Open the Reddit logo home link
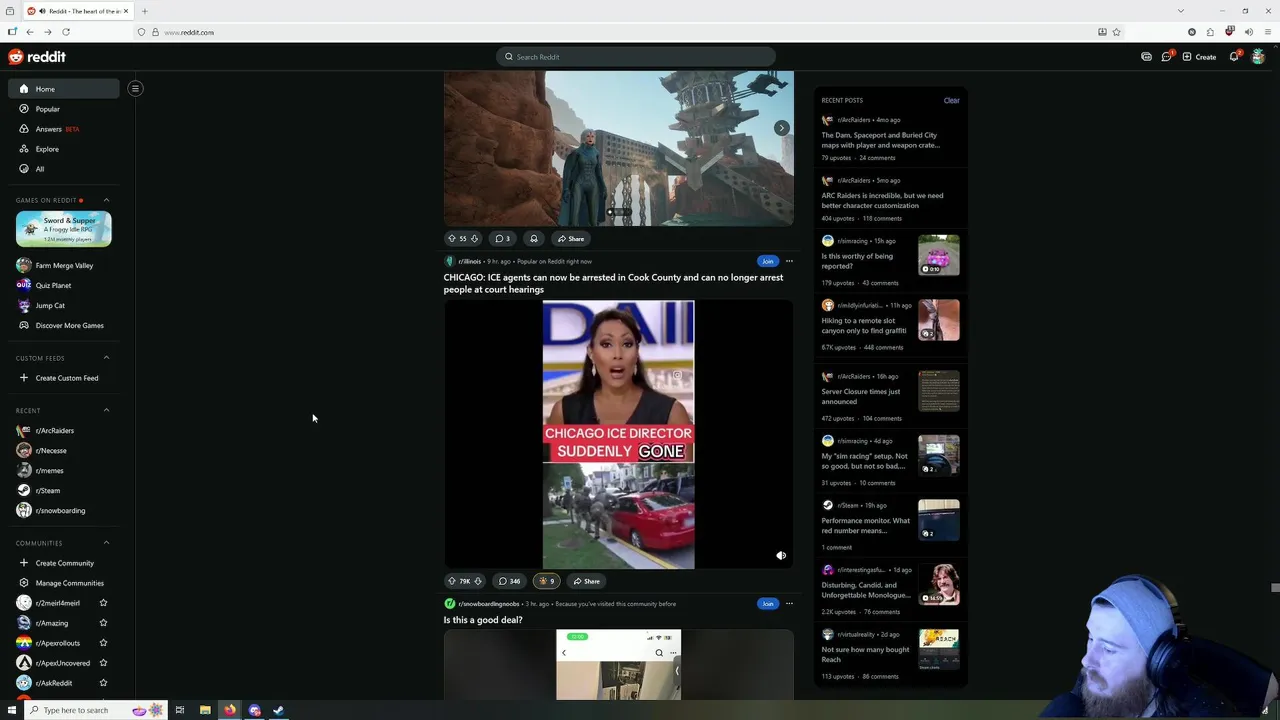The image size is (1280, 720). coord(37,57)
